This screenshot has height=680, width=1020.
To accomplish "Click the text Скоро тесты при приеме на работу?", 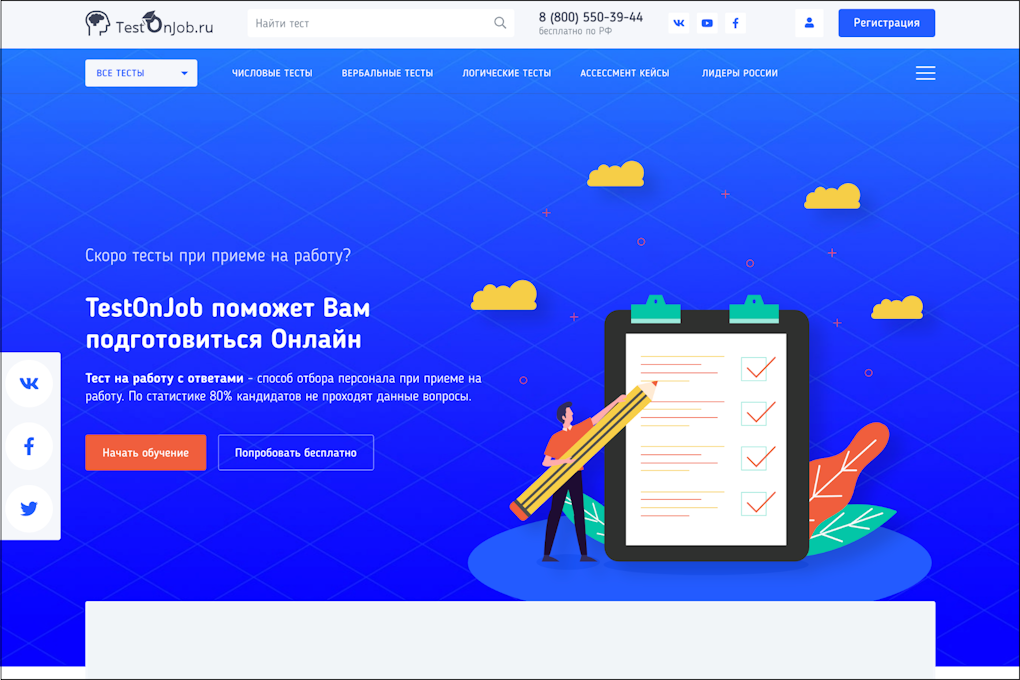I will 218,256.
